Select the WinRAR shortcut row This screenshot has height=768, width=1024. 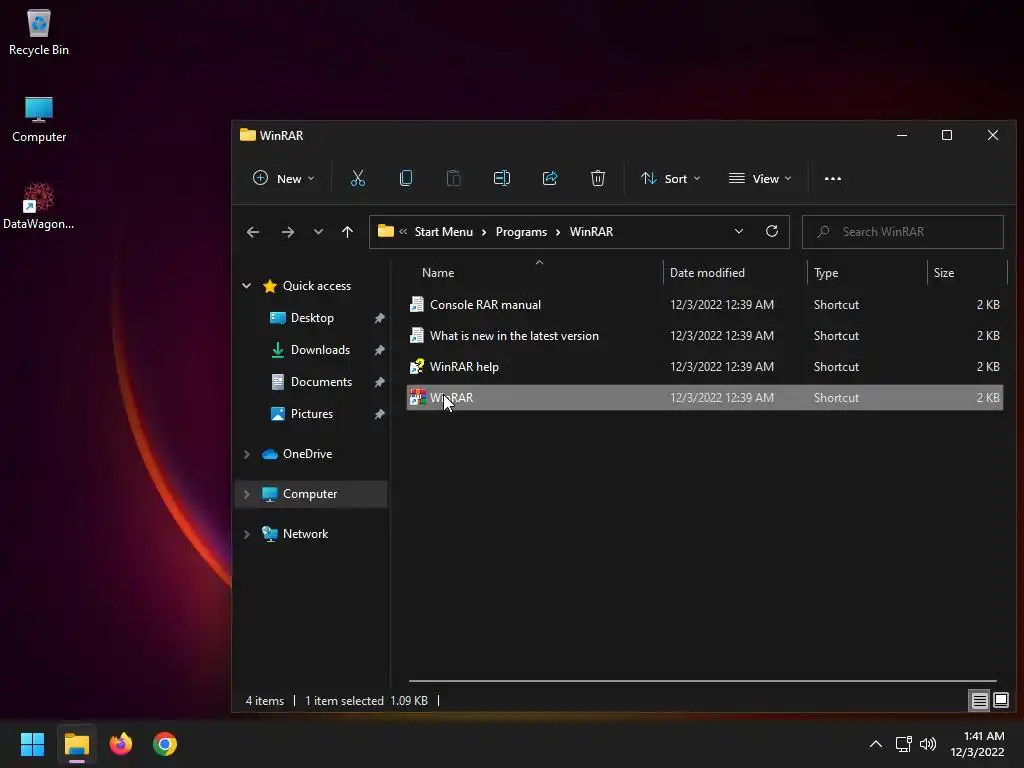[705, 398]
